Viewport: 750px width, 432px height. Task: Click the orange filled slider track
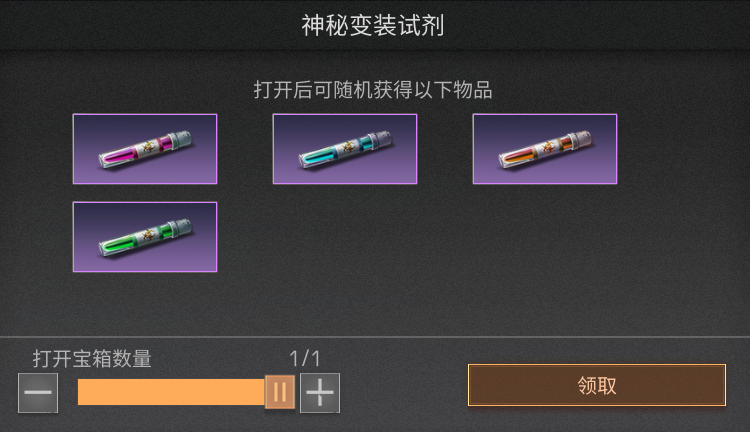171,392
